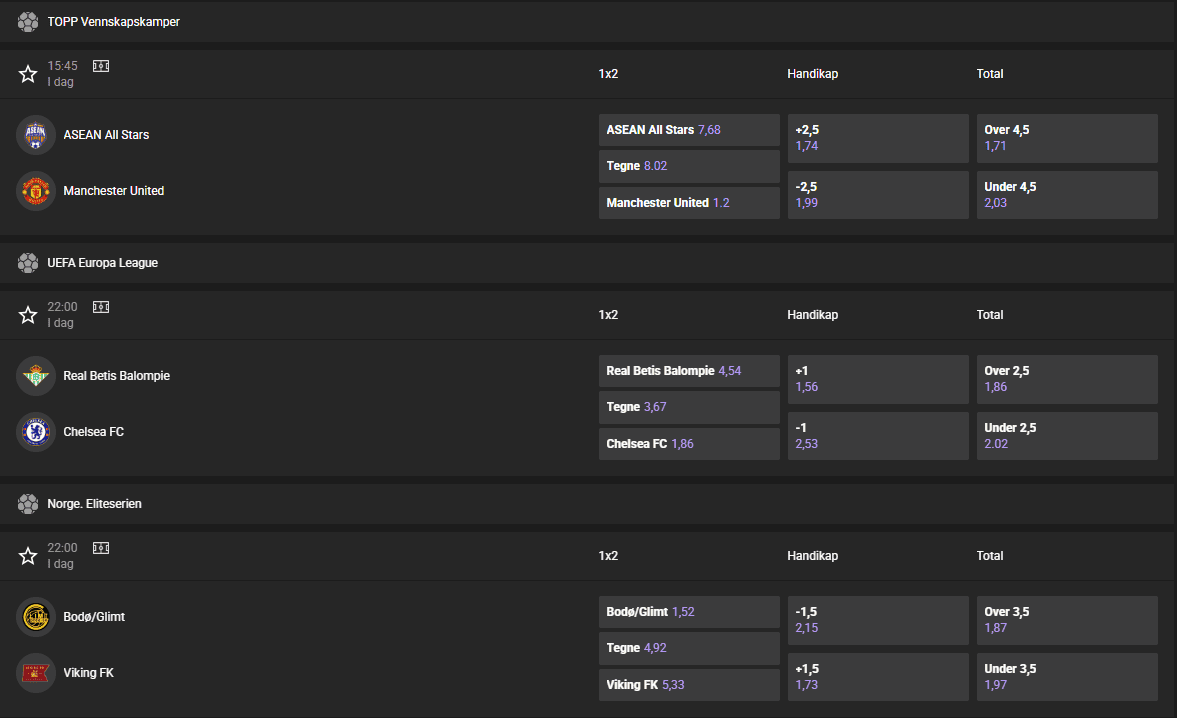Click the Real Betis Balompie crest

(x=35, y=375)
